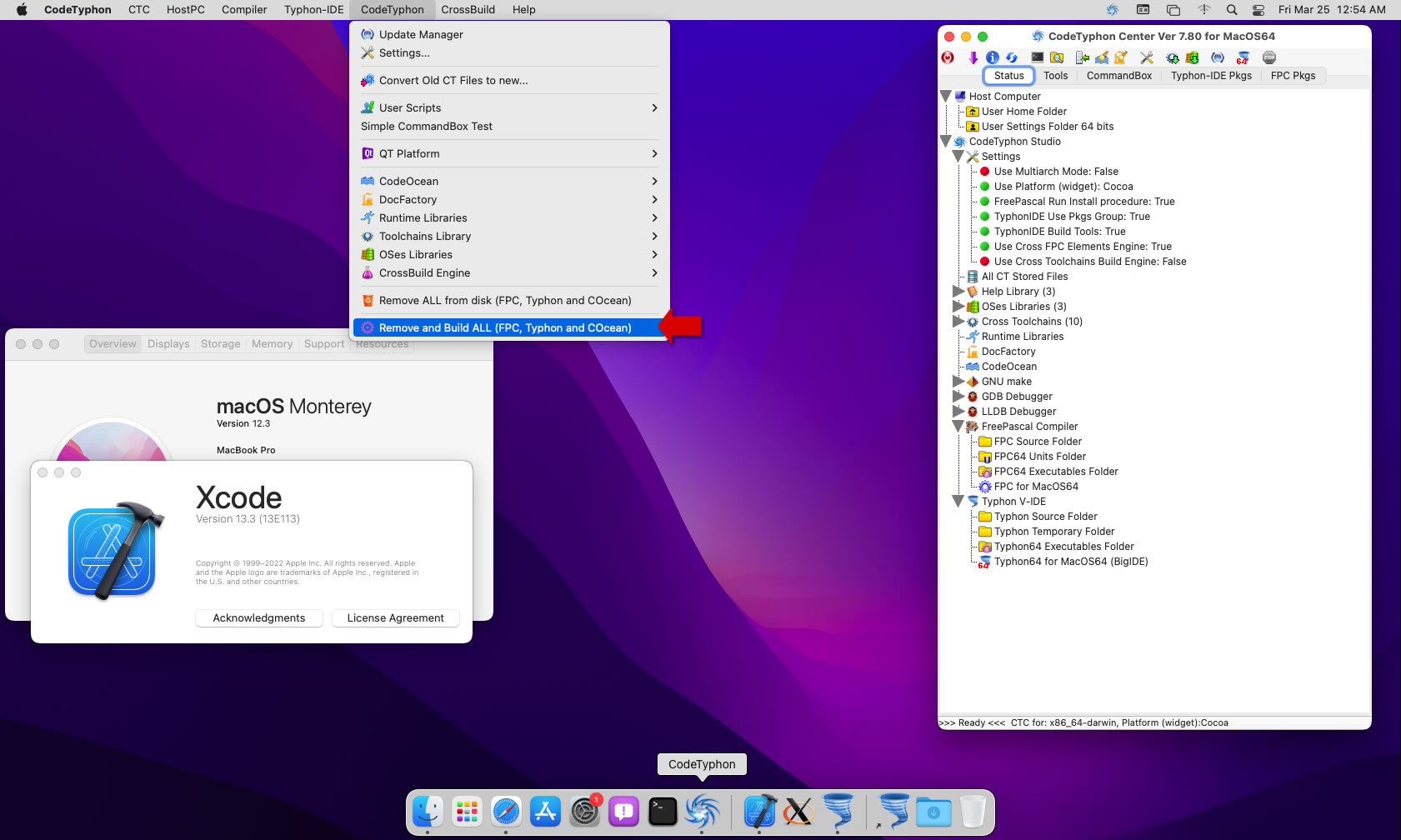Collapse the FreePascal Compiler tree node

[958, 427]
